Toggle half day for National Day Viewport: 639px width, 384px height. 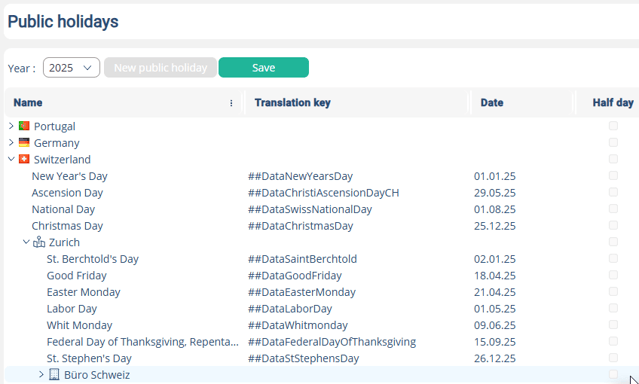pos(613,208)
